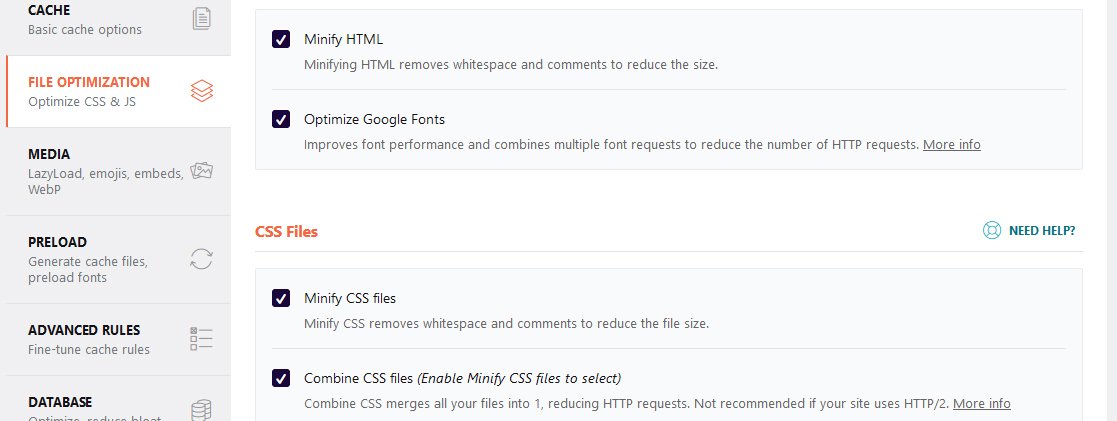1117x421 pixels.
Task: Click the Need Help? link
Action: tap(1041, 231)
